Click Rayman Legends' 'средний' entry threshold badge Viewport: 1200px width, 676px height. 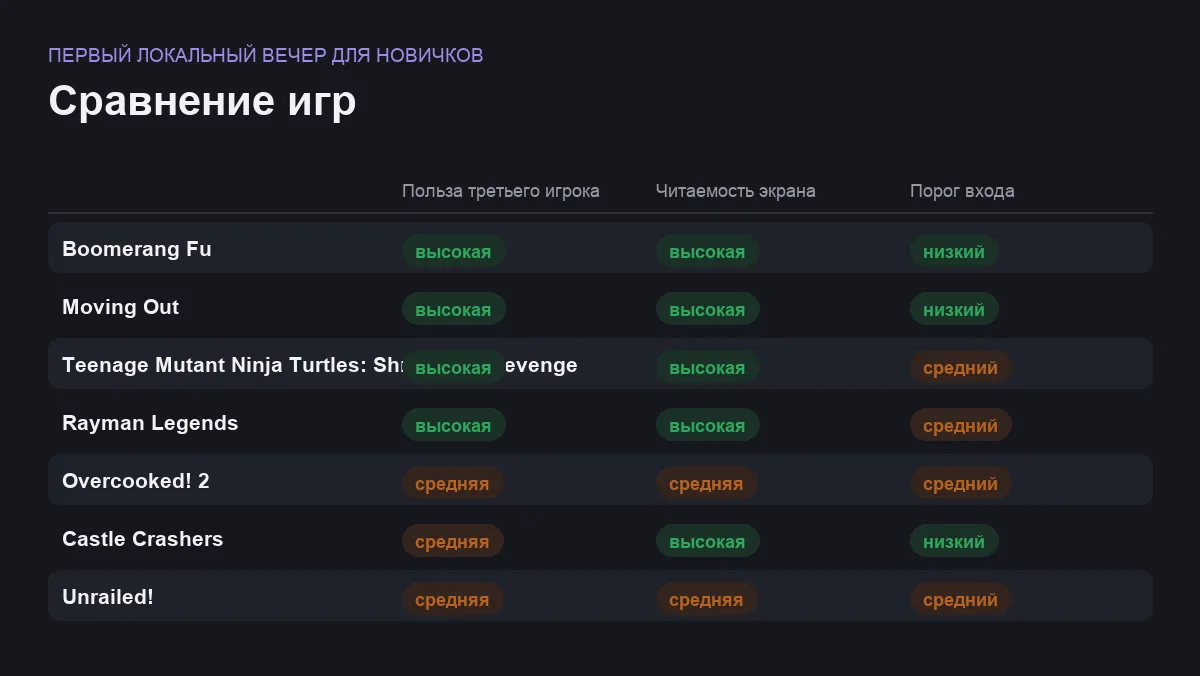click(961, 425)
